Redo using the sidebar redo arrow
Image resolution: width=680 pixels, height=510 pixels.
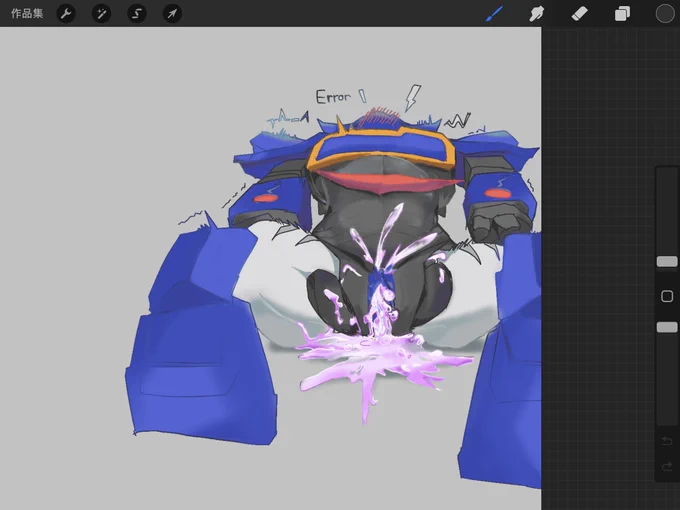[667, 467]
